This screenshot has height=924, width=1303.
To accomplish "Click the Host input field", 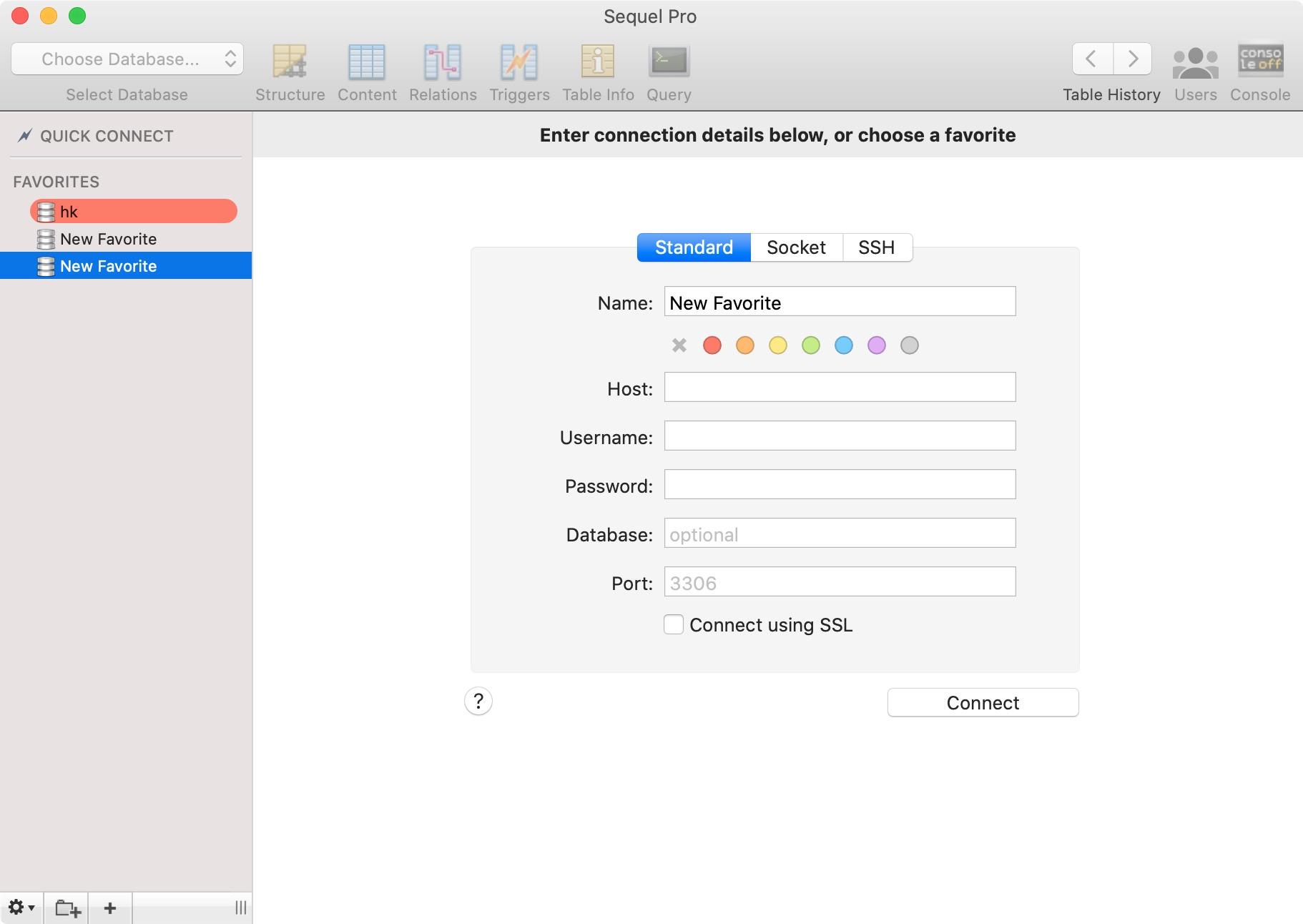I will click(x=840, y=387).
